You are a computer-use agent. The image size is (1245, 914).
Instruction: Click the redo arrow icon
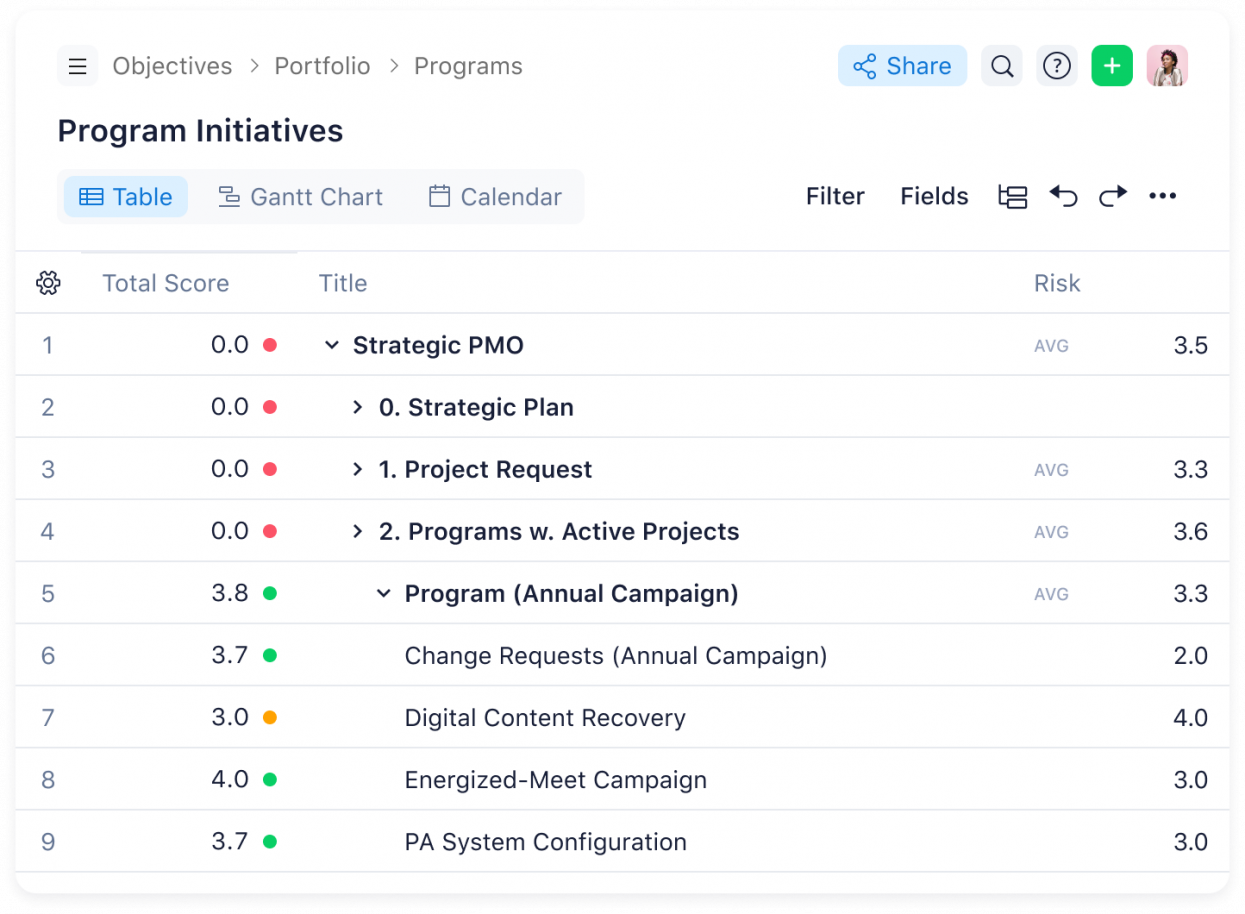[1112, 196]
